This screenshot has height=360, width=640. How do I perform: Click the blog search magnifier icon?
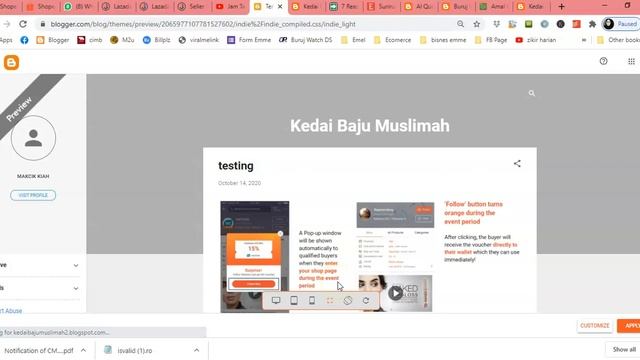tap(531, 93)
